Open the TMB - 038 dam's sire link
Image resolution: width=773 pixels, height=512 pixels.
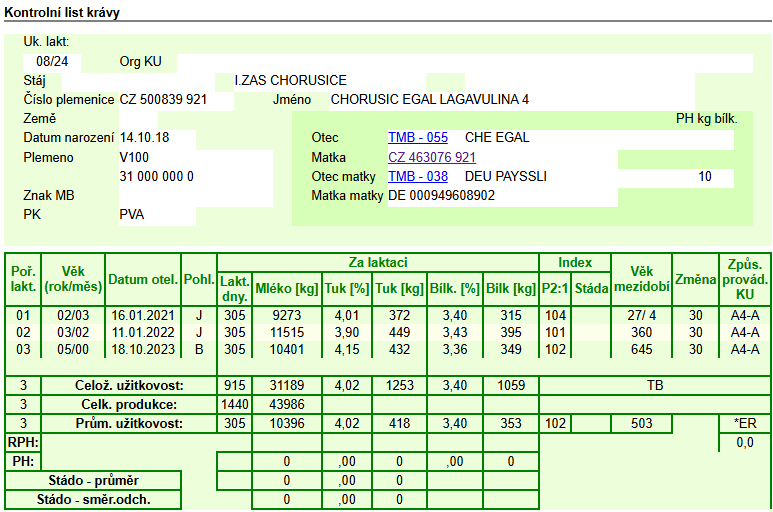click(x=418, y=176)
